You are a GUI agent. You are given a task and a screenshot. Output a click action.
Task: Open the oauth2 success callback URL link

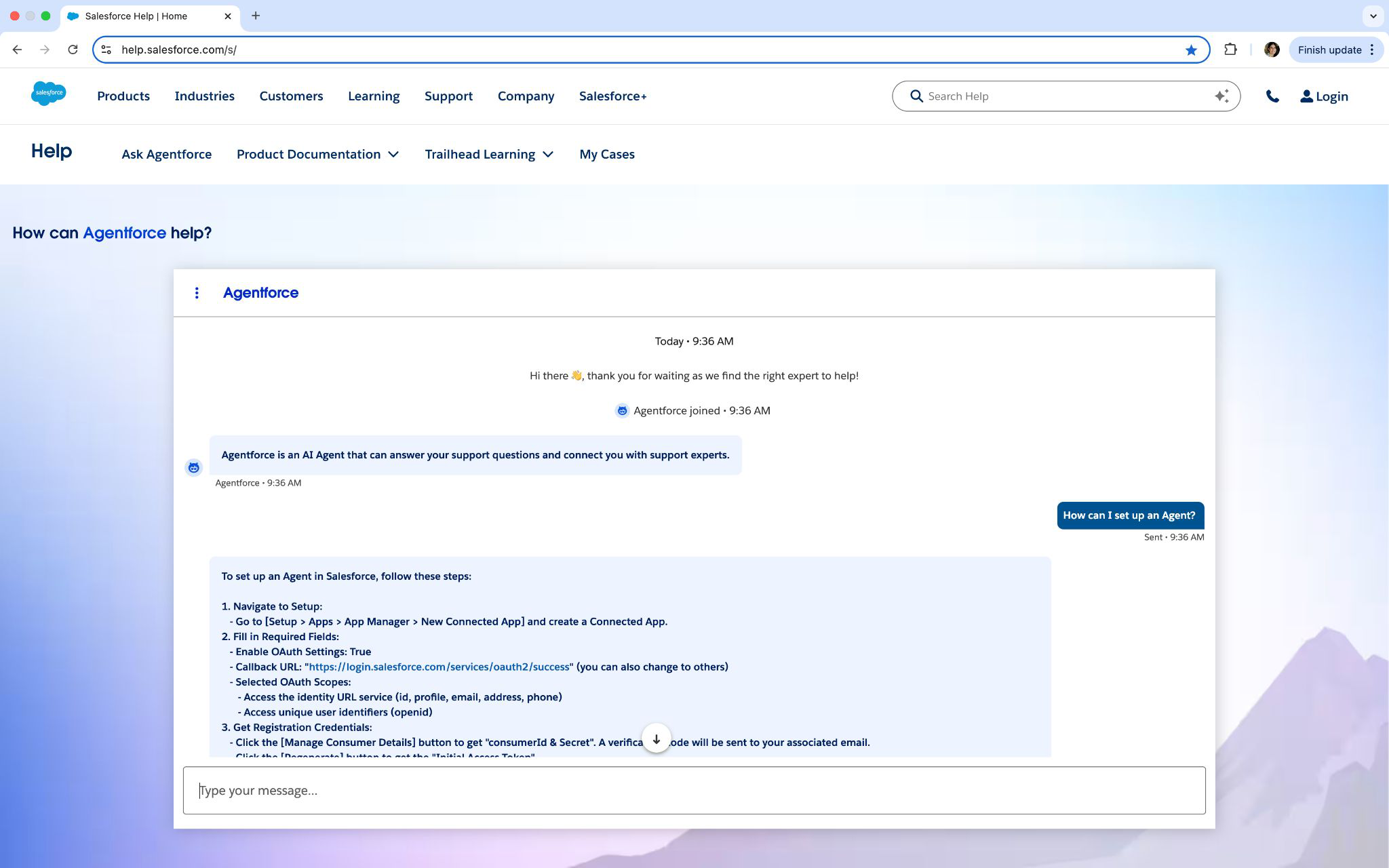[439, 667]
